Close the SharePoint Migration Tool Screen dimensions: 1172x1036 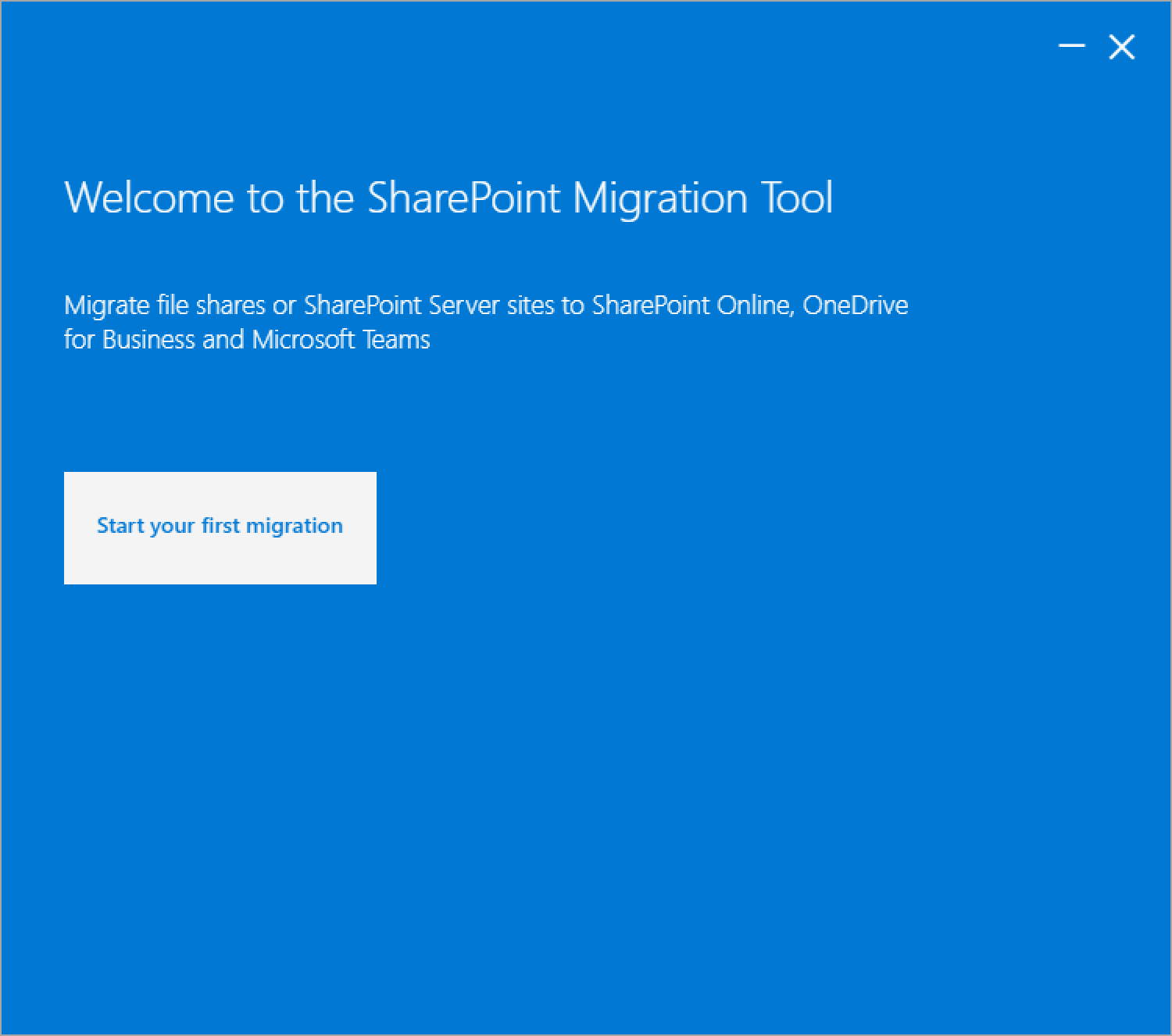[1122, 47]
